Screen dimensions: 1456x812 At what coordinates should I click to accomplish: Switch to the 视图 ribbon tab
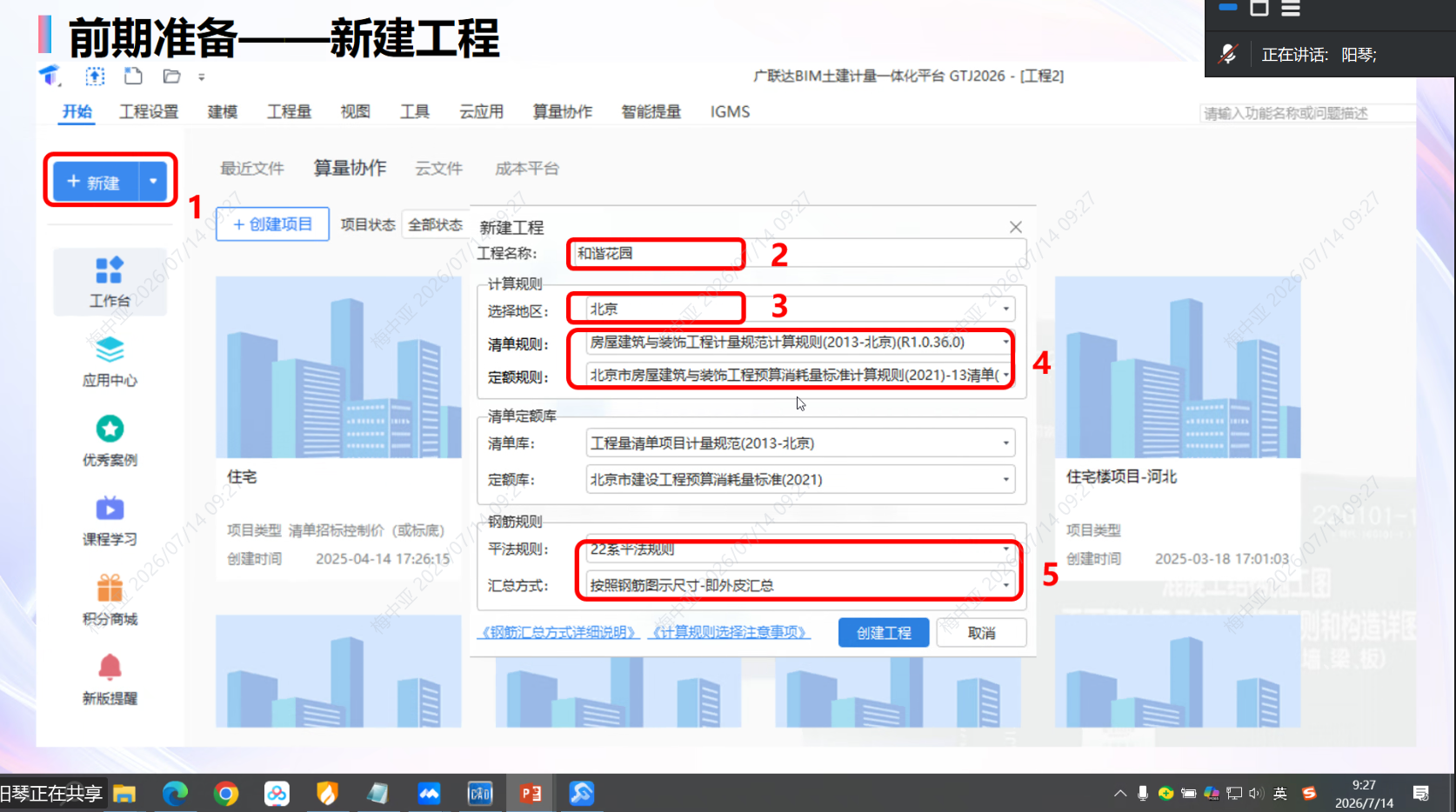tap(355, 112)
